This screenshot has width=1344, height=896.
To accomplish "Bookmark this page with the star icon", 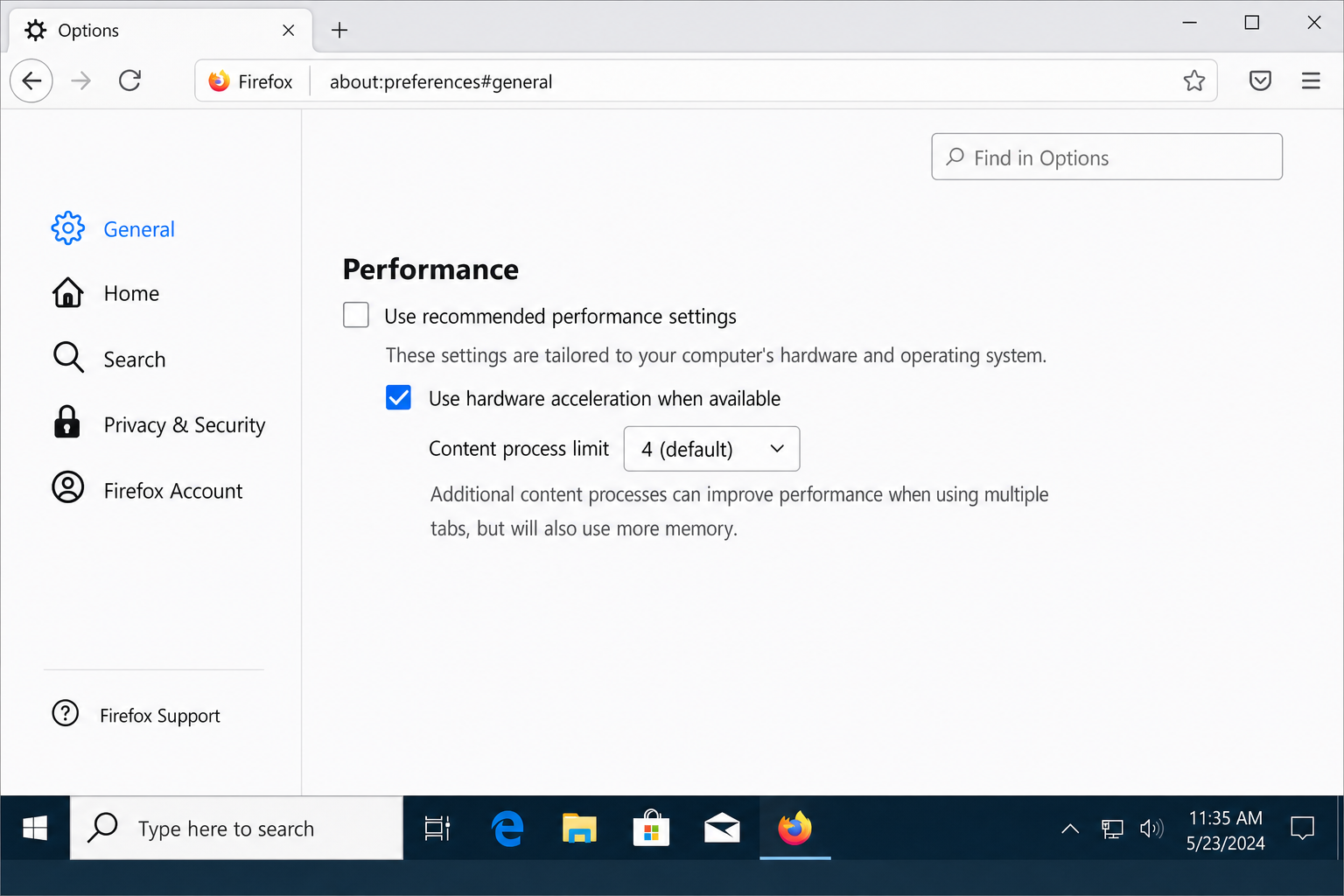I will pos(1194,81).
